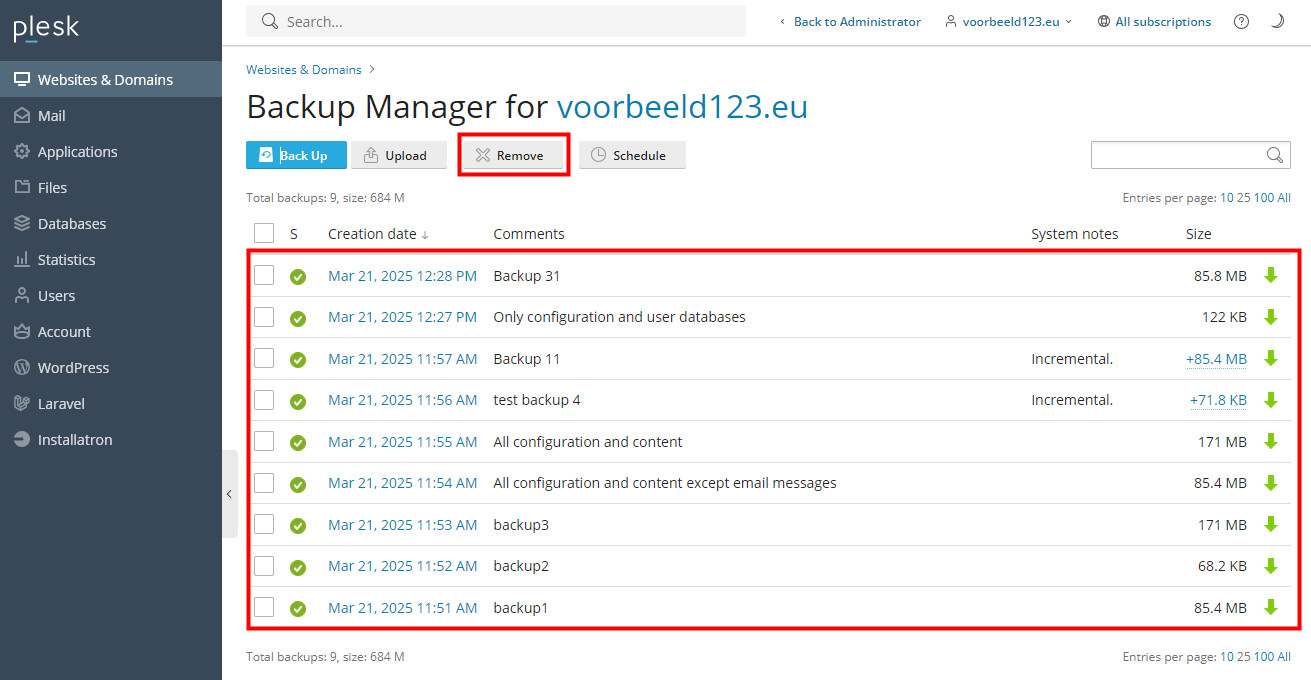Download the backup excluding email messages
The width and height of the screenshot is (1311, 680).
point(1271,483)
